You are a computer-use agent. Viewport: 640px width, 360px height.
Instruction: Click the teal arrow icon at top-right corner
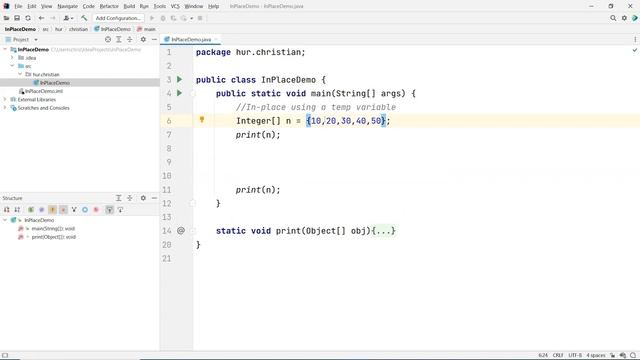pyautogui.click(x=635, y=18)
